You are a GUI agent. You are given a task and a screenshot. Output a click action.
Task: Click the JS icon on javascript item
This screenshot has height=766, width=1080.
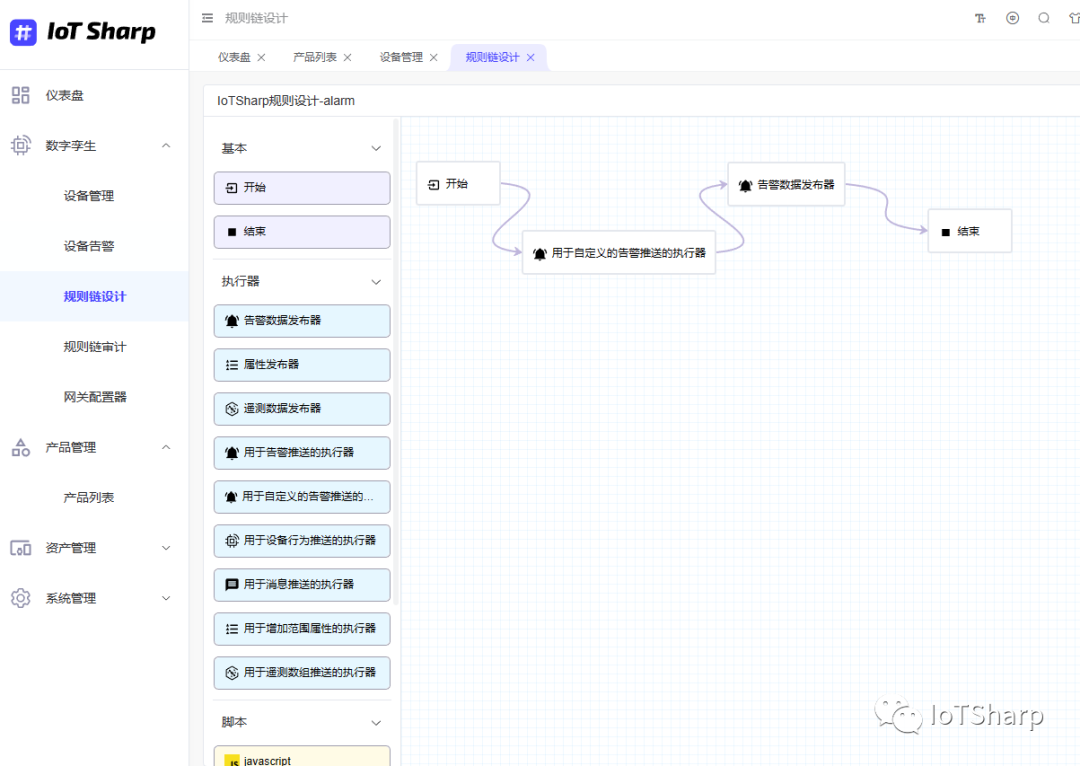click(x=233, y=760)
